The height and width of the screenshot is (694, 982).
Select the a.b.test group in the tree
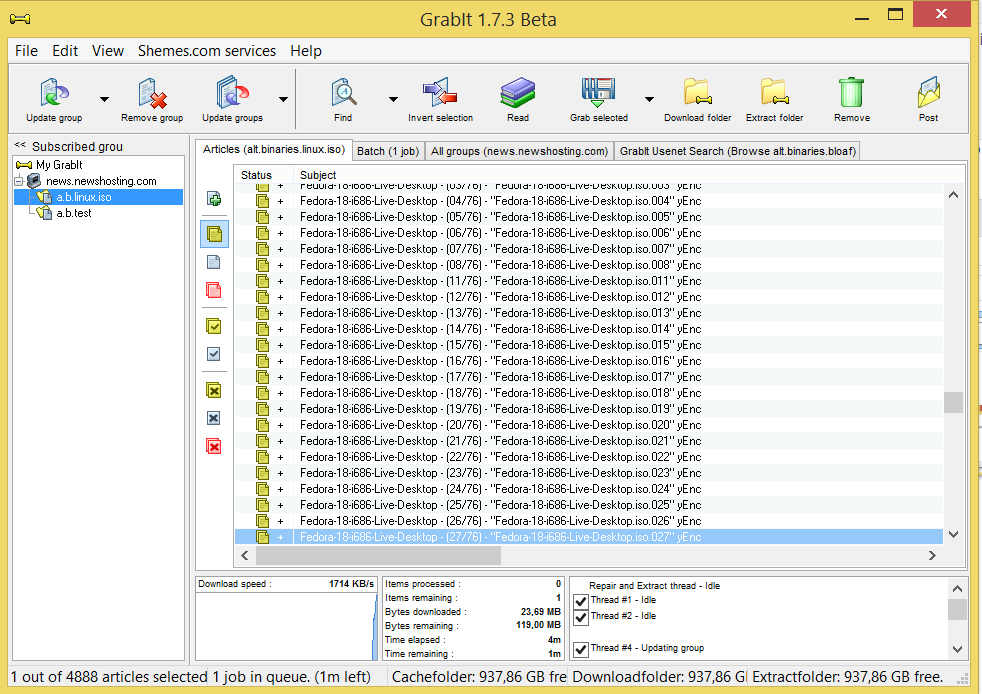[74, 213]
